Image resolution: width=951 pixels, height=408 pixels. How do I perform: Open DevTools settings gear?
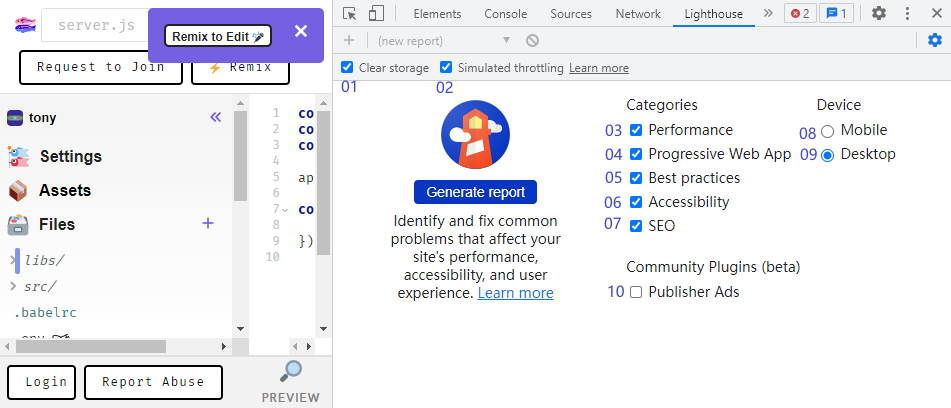click(x=878, y=14)
